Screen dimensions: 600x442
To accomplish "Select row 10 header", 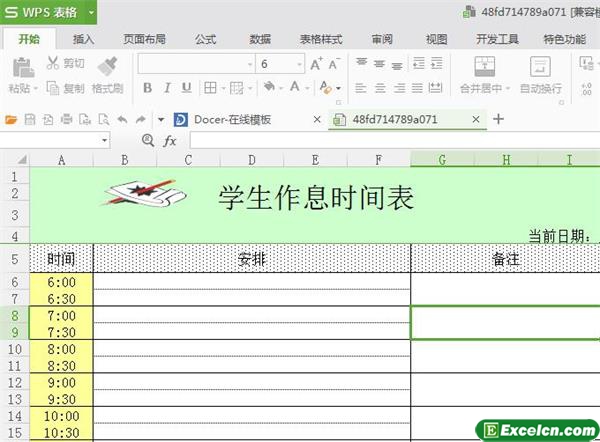I will pos(15,349).
